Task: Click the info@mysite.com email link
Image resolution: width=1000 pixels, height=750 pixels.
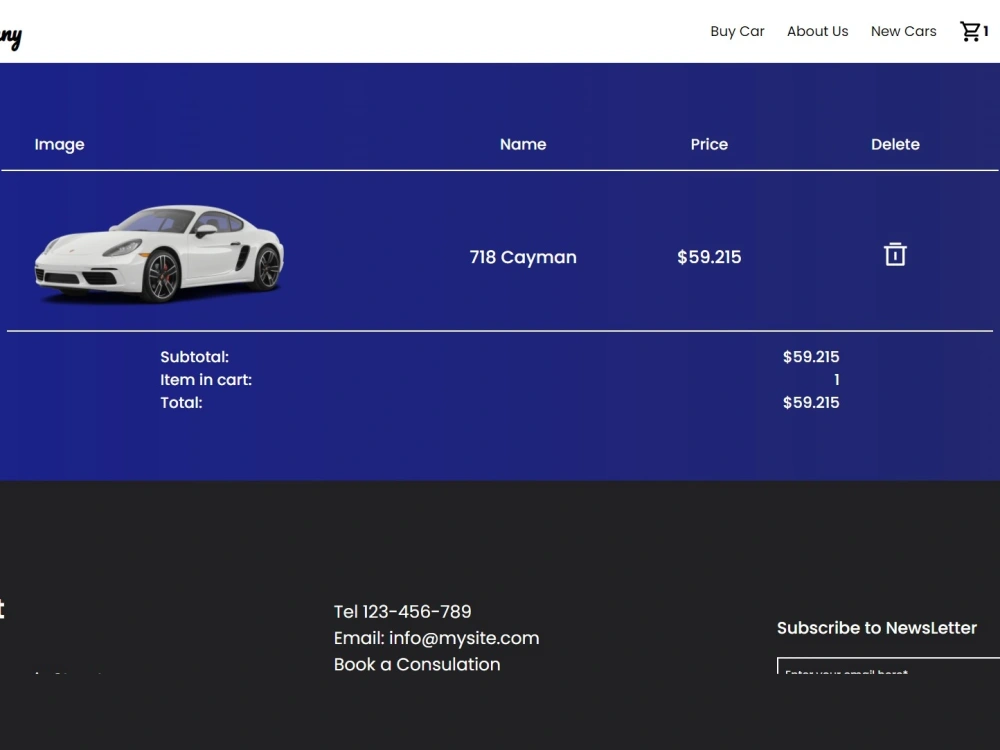Action: [x=464, y=638]
